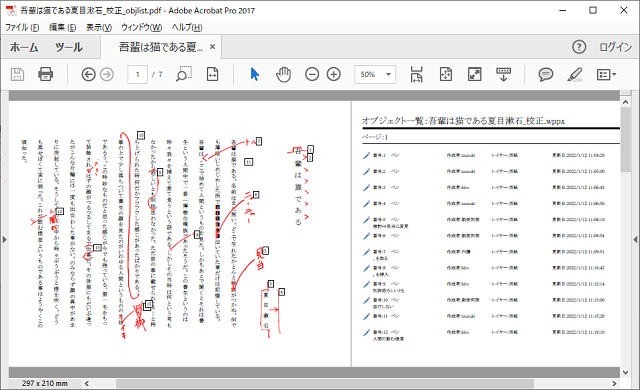Enable fit width scrolling mode icon
This screenshot has width=640, height=390.
[416, 74]
